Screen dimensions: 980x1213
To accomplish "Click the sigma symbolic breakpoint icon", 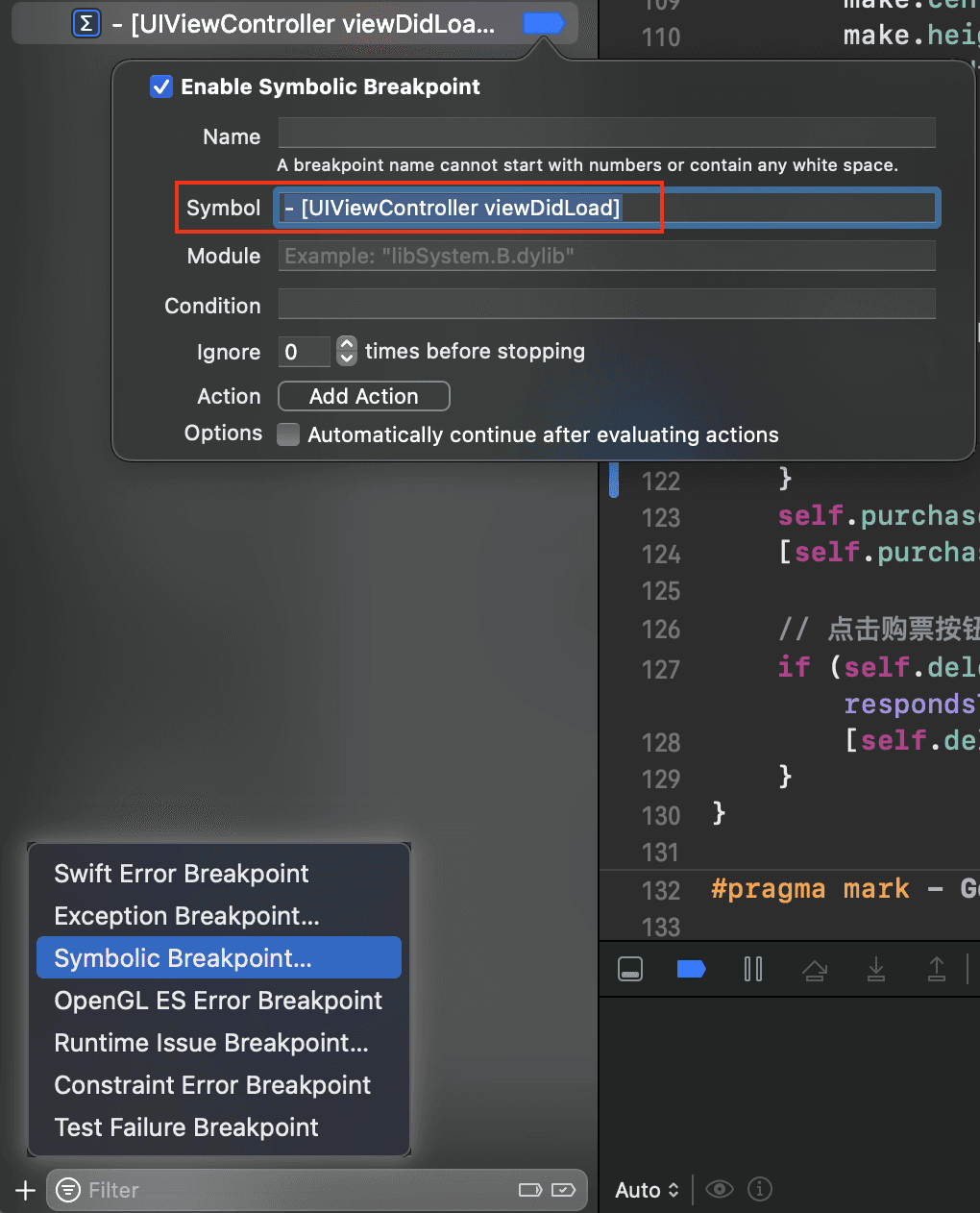I will (x=86, y=23).
